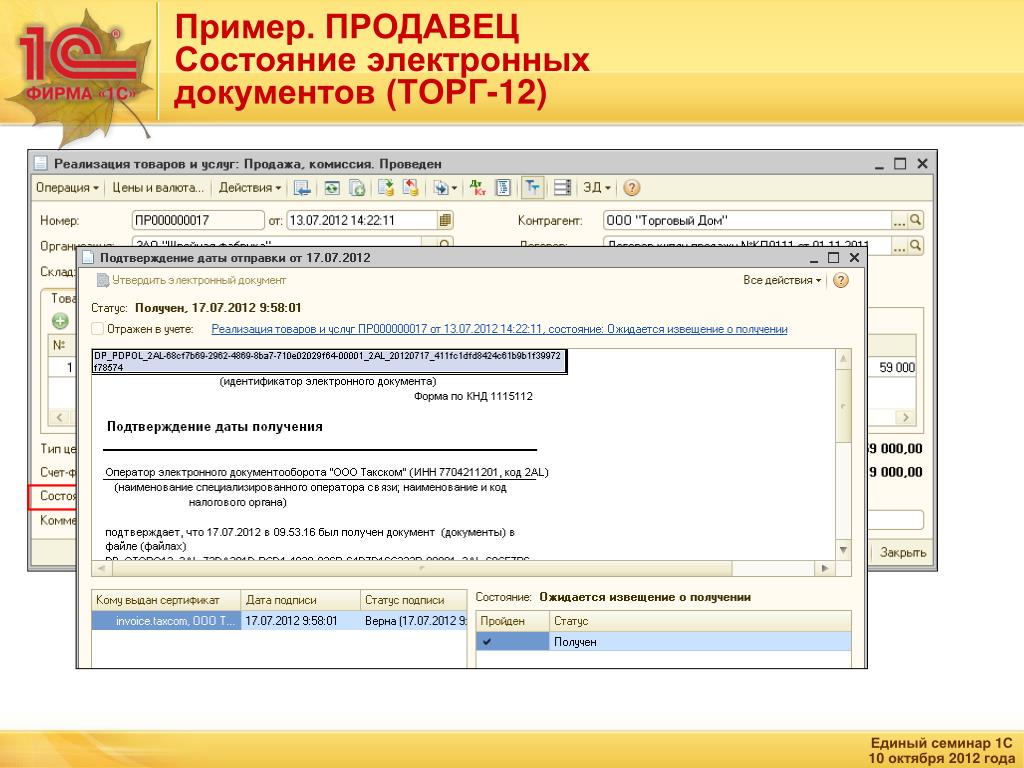Viewport: 1024px width, 768px height.
Task: Click the document with green circular arrow icon
Action: pos(357,188)
